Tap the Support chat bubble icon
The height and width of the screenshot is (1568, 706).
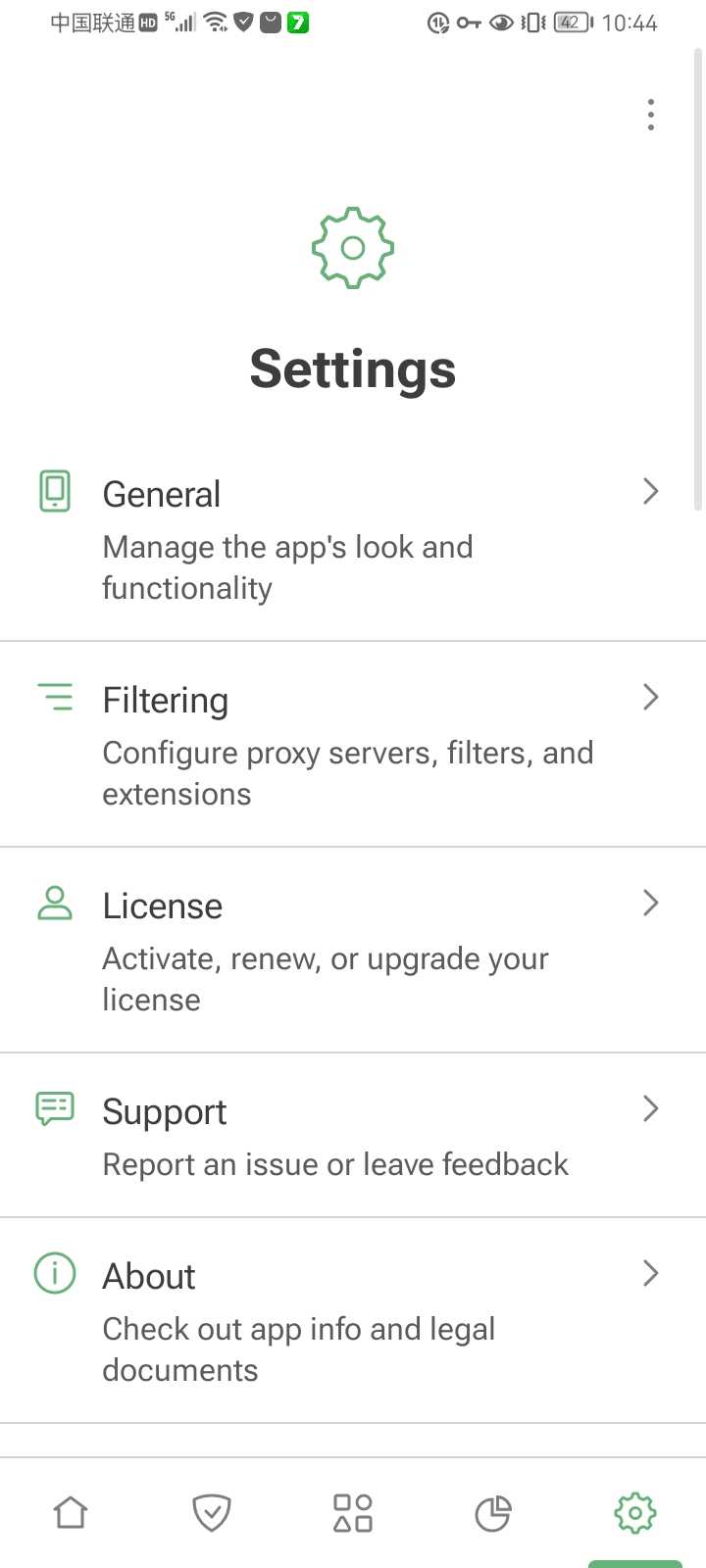point(55,1108)
